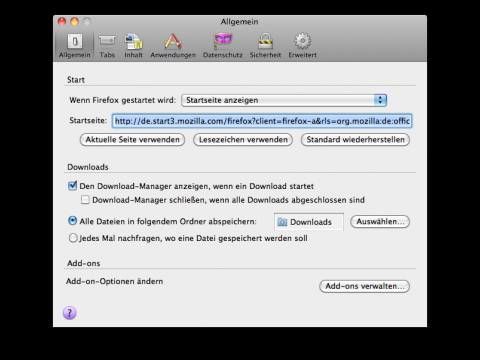Click Add-ons verwalten... button
480x360 pixels.
point(365,286)
